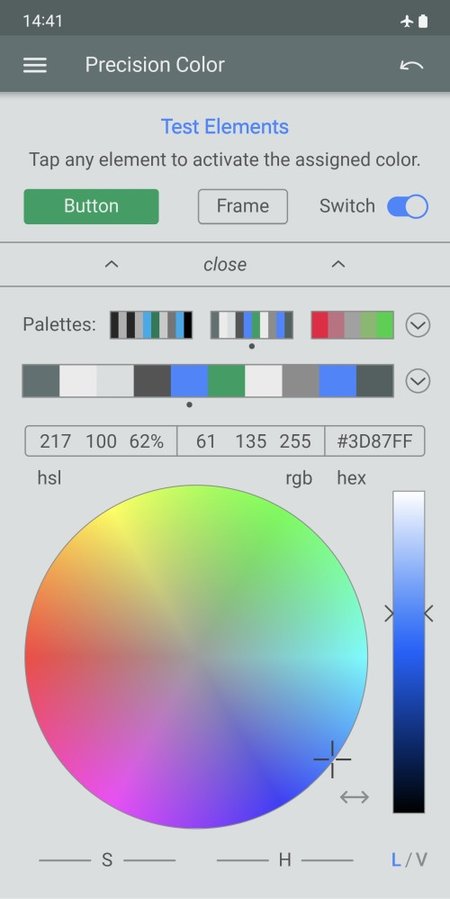Open the hamburger navigation menu
The image size is (450, 899).
(35, 65)
